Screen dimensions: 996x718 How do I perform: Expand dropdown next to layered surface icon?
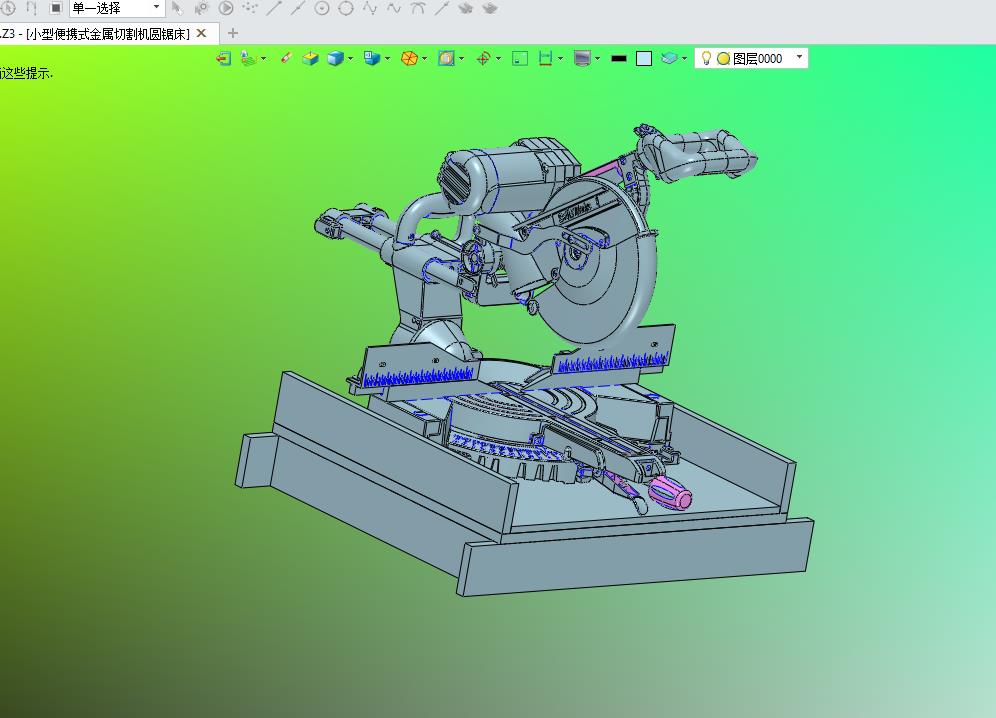point(264,58)
